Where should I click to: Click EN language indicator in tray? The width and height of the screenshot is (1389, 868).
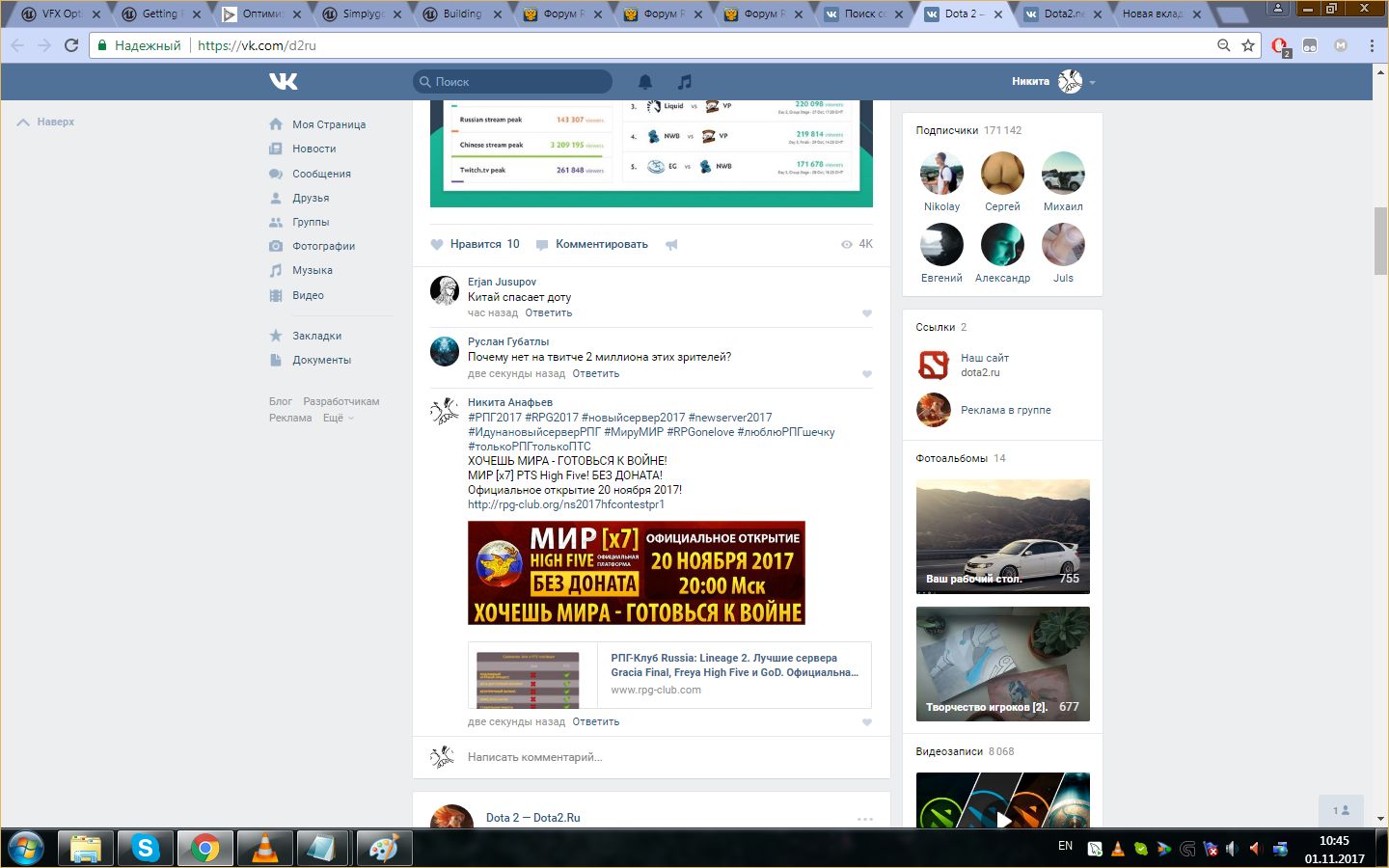point(1065,846)
